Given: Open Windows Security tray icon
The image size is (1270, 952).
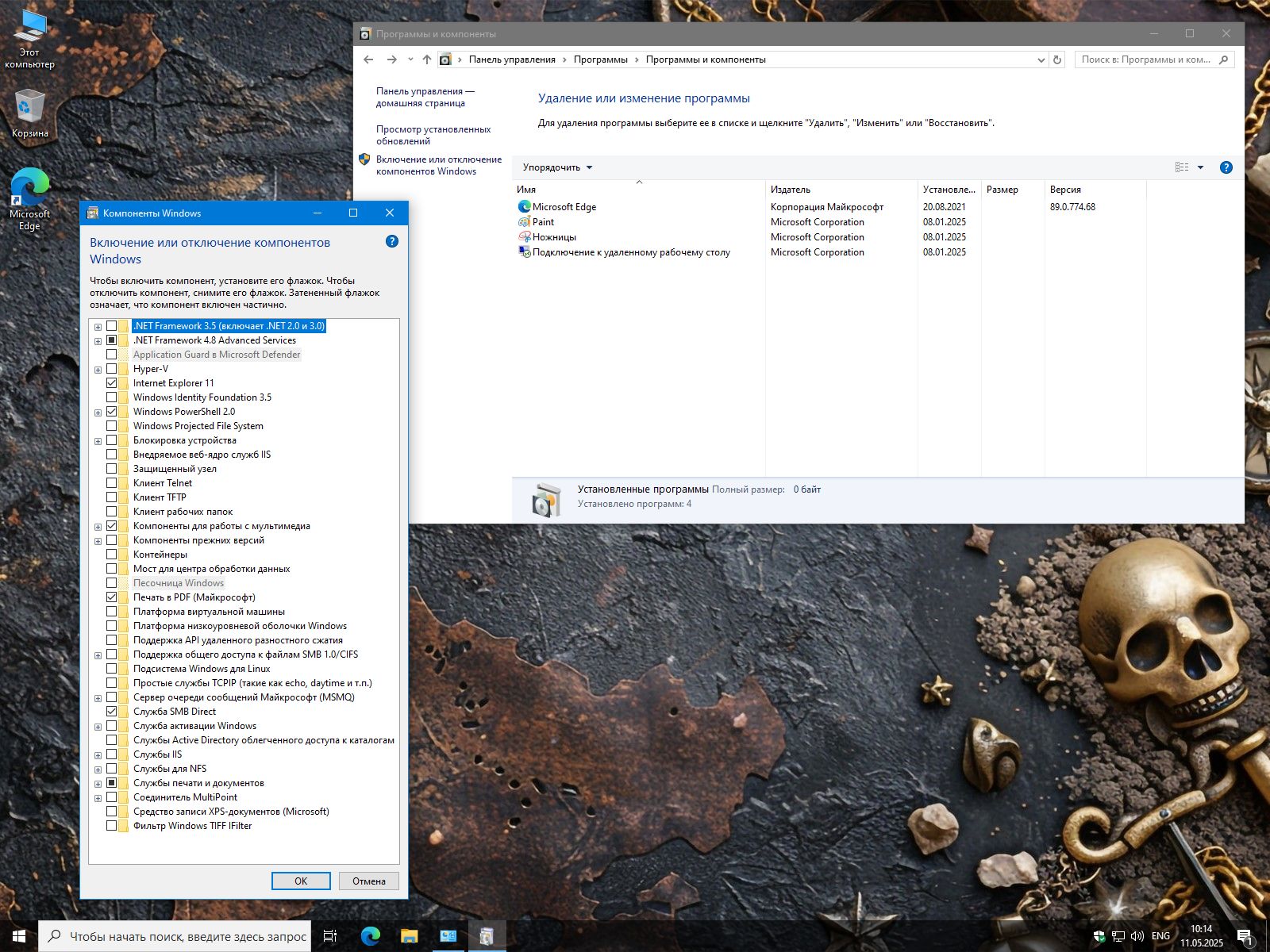Looking at the screenshot, I should (x=1099, y=936).
